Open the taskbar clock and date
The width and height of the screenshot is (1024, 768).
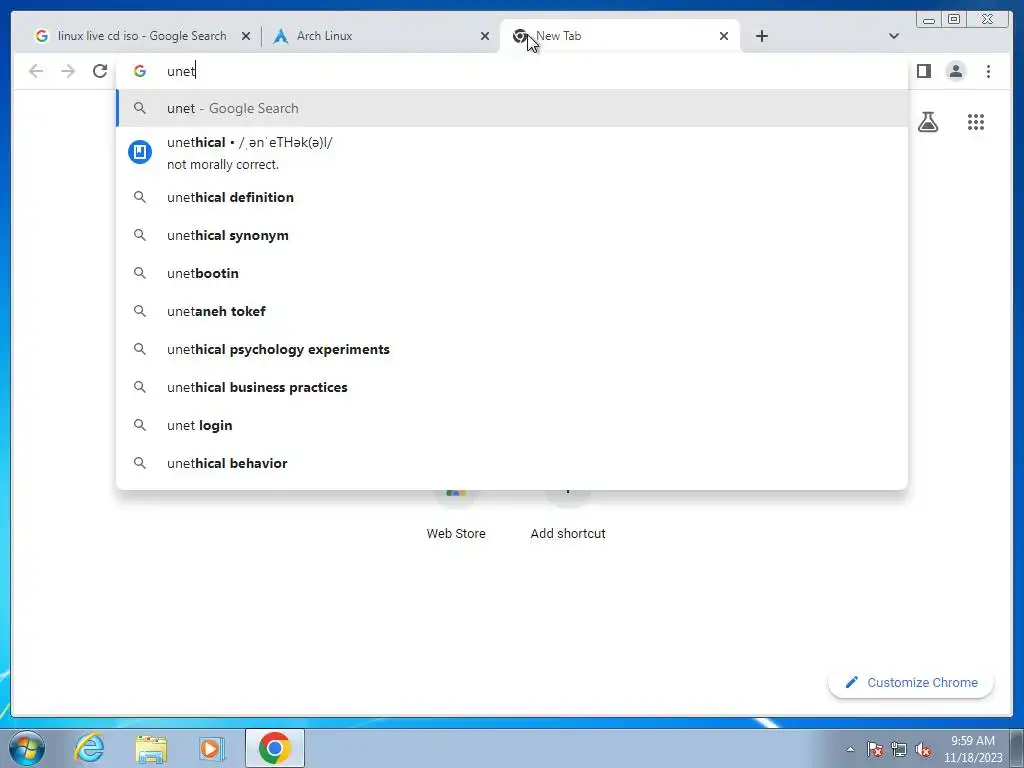[972, 749]
